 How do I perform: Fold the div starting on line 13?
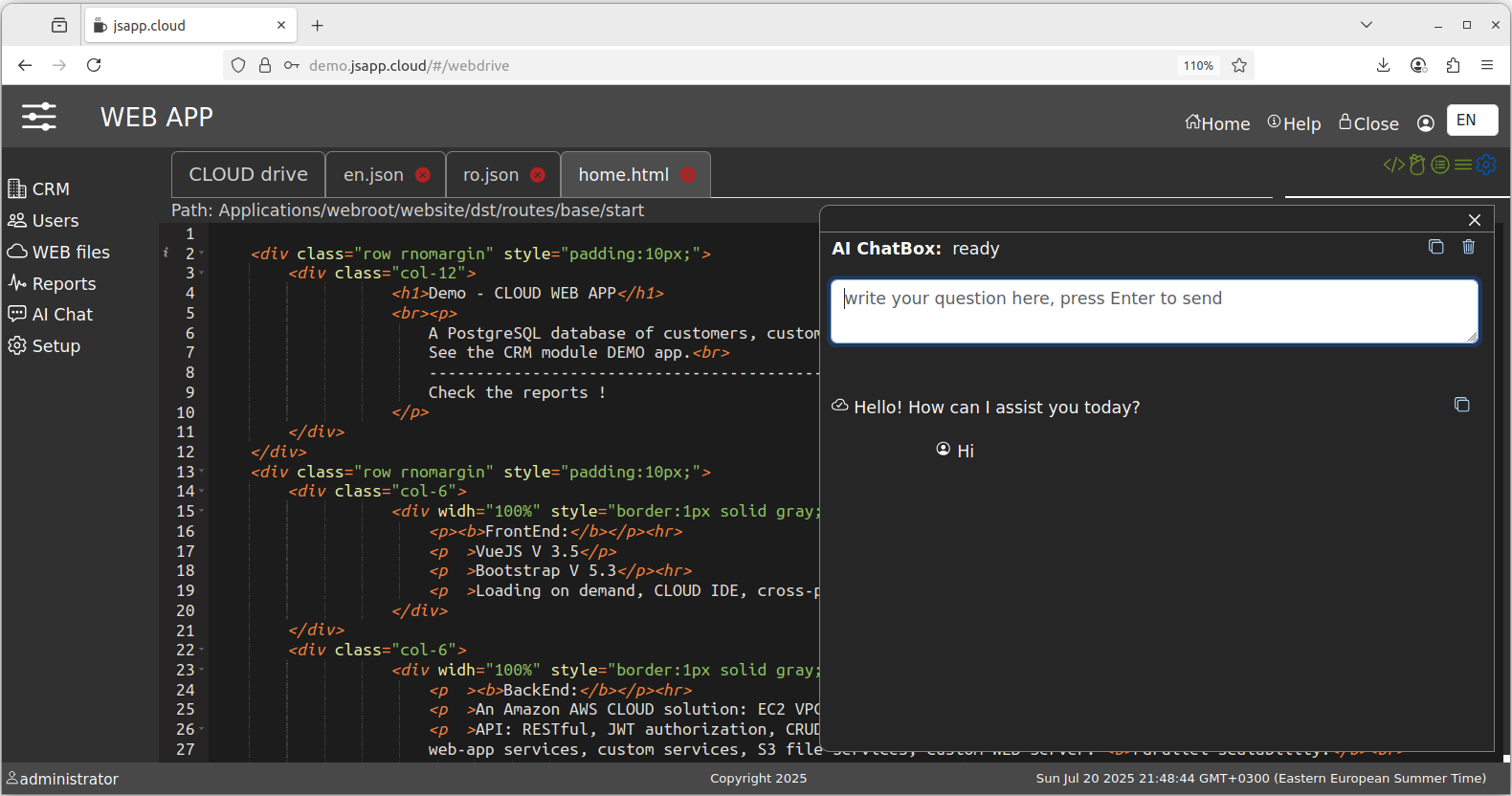[202, 472]
